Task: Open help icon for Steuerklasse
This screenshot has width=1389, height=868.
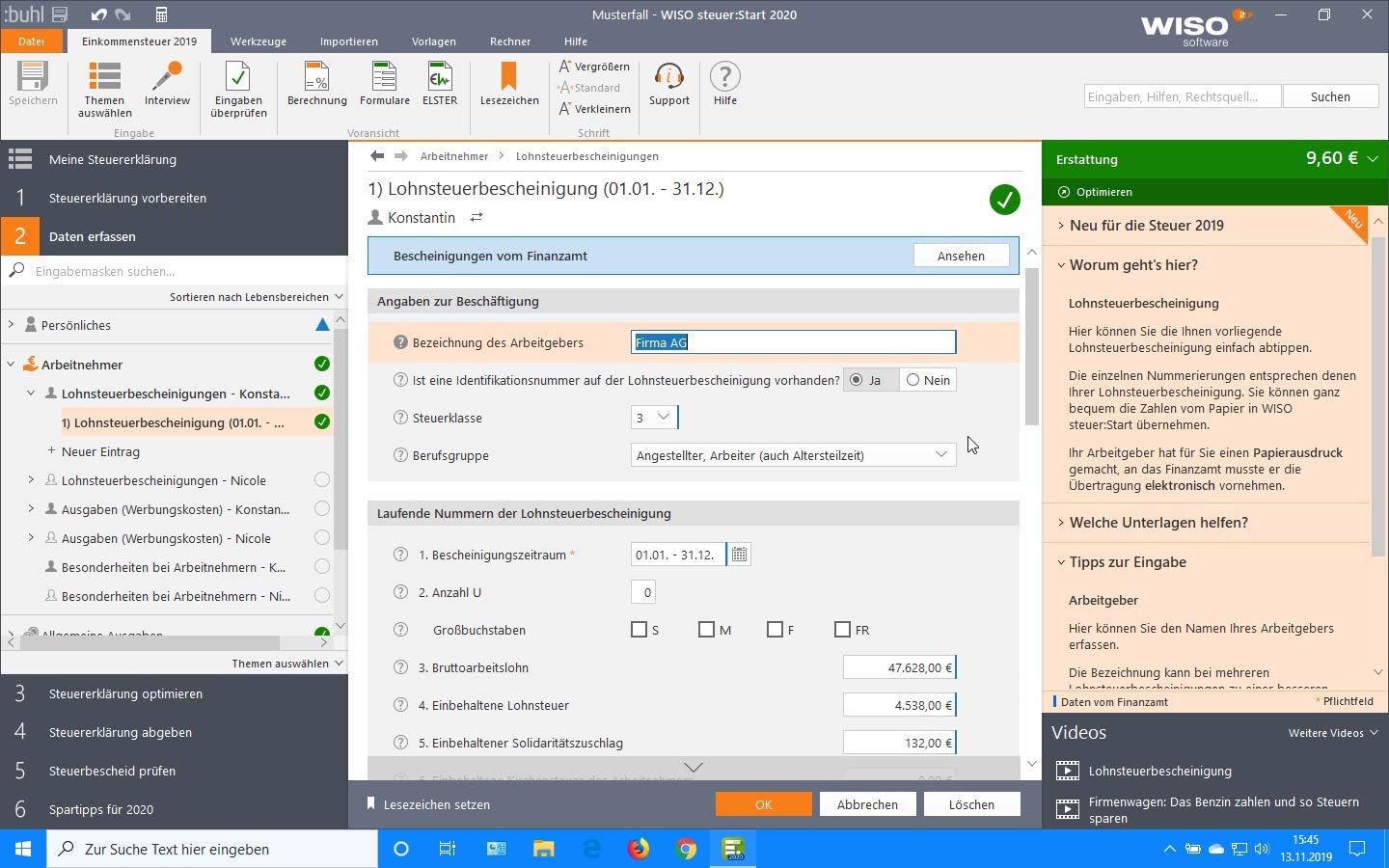Action: pos(401,418)
